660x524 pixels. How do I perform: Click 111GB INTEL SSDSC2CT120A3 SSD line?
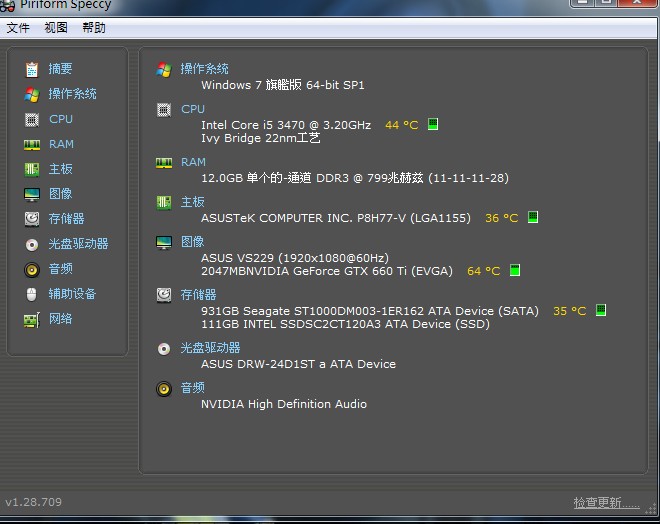coord(345,324)
